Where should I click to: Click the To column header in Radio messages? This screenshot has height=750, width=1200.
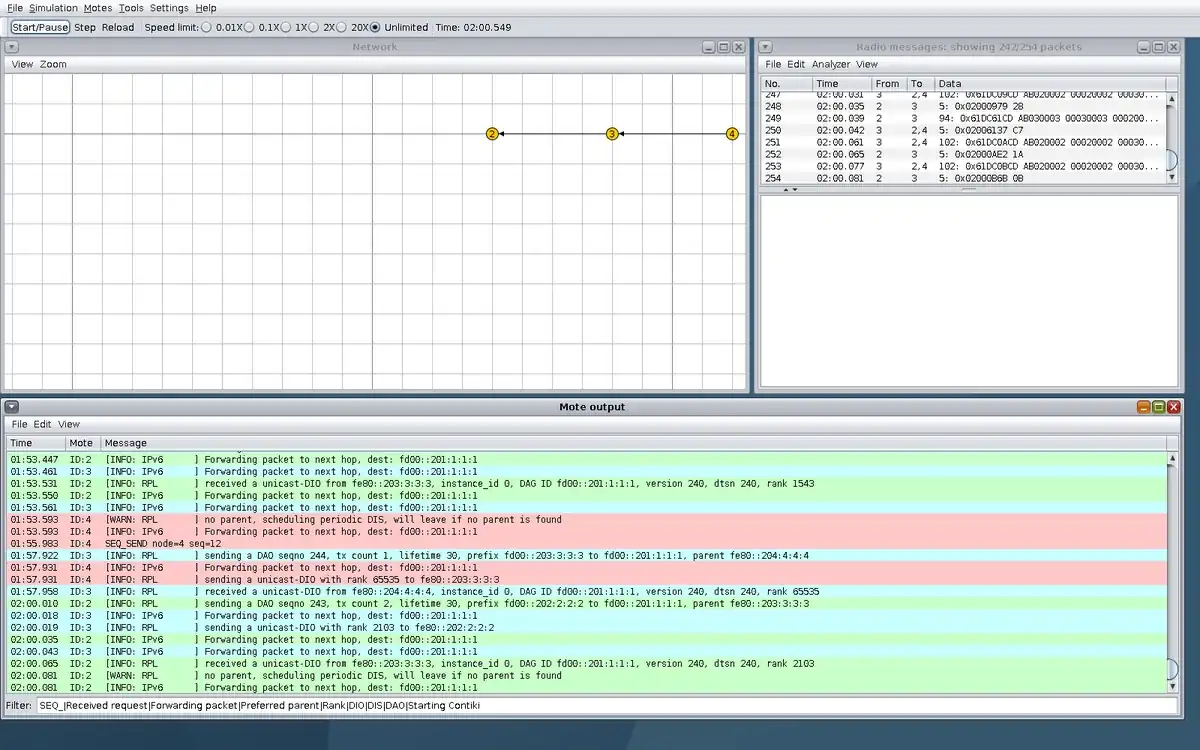[921, 84]
